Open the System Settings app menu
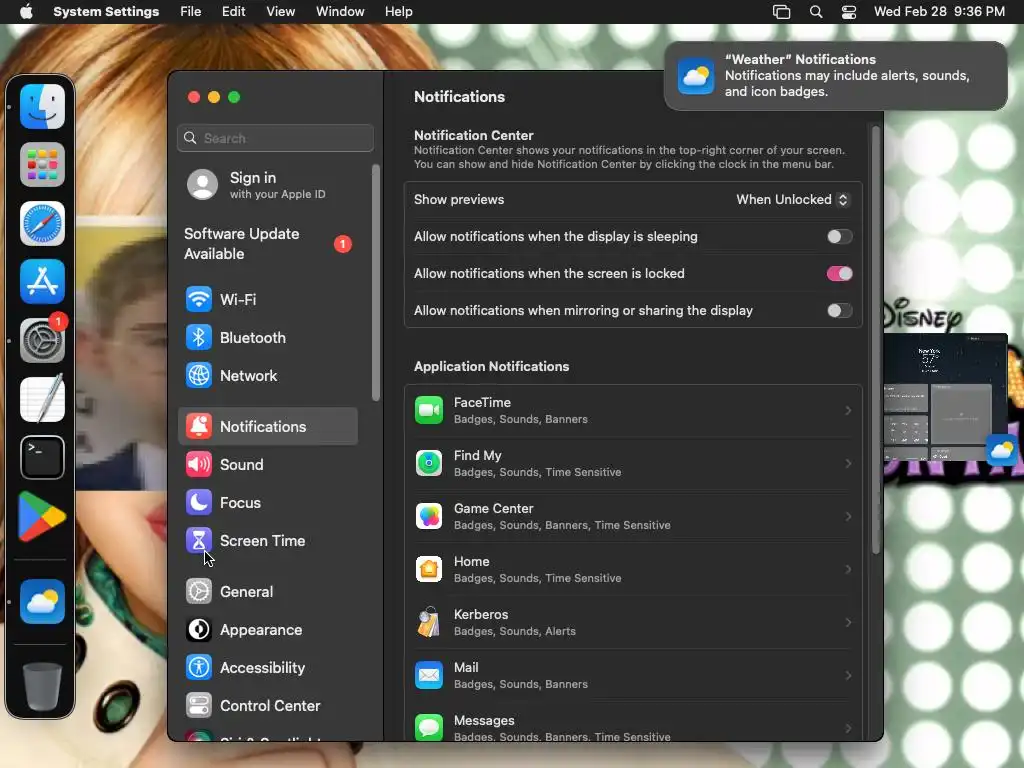Image resolution: width=1024 pixels, height=768 pixels. point(106,12)
